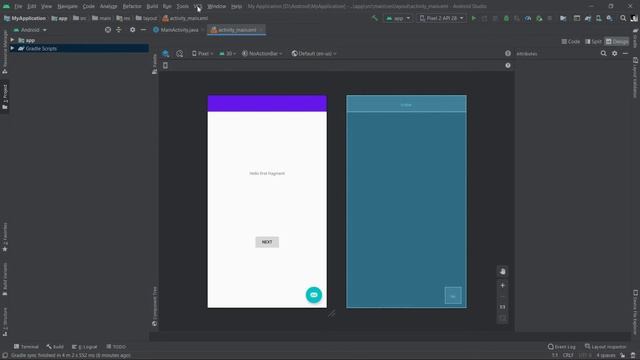640x360 pixels.
Task: Click the design surface layers icon
Action: coord(165,53)
